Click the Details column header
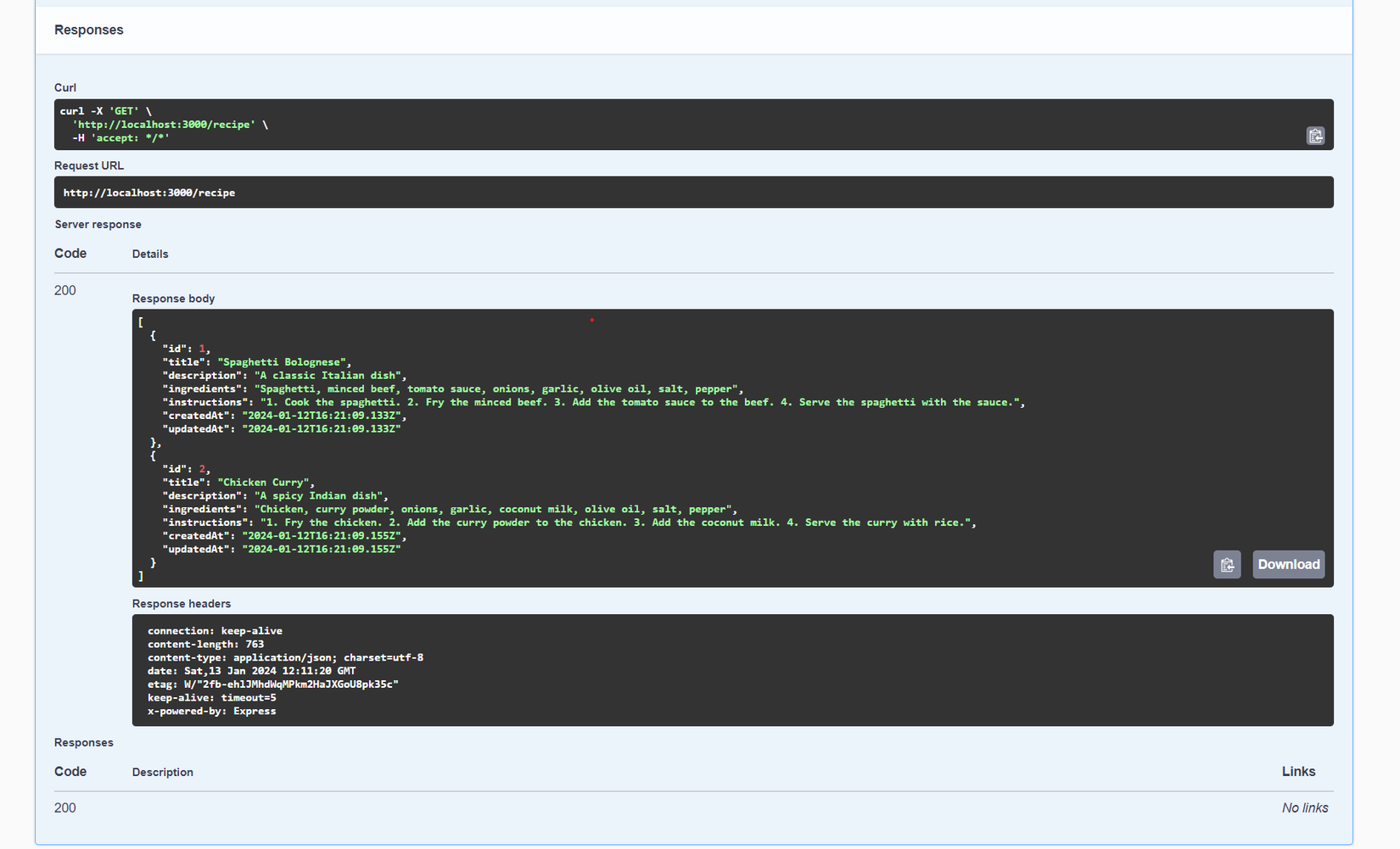 click(150, 254)
